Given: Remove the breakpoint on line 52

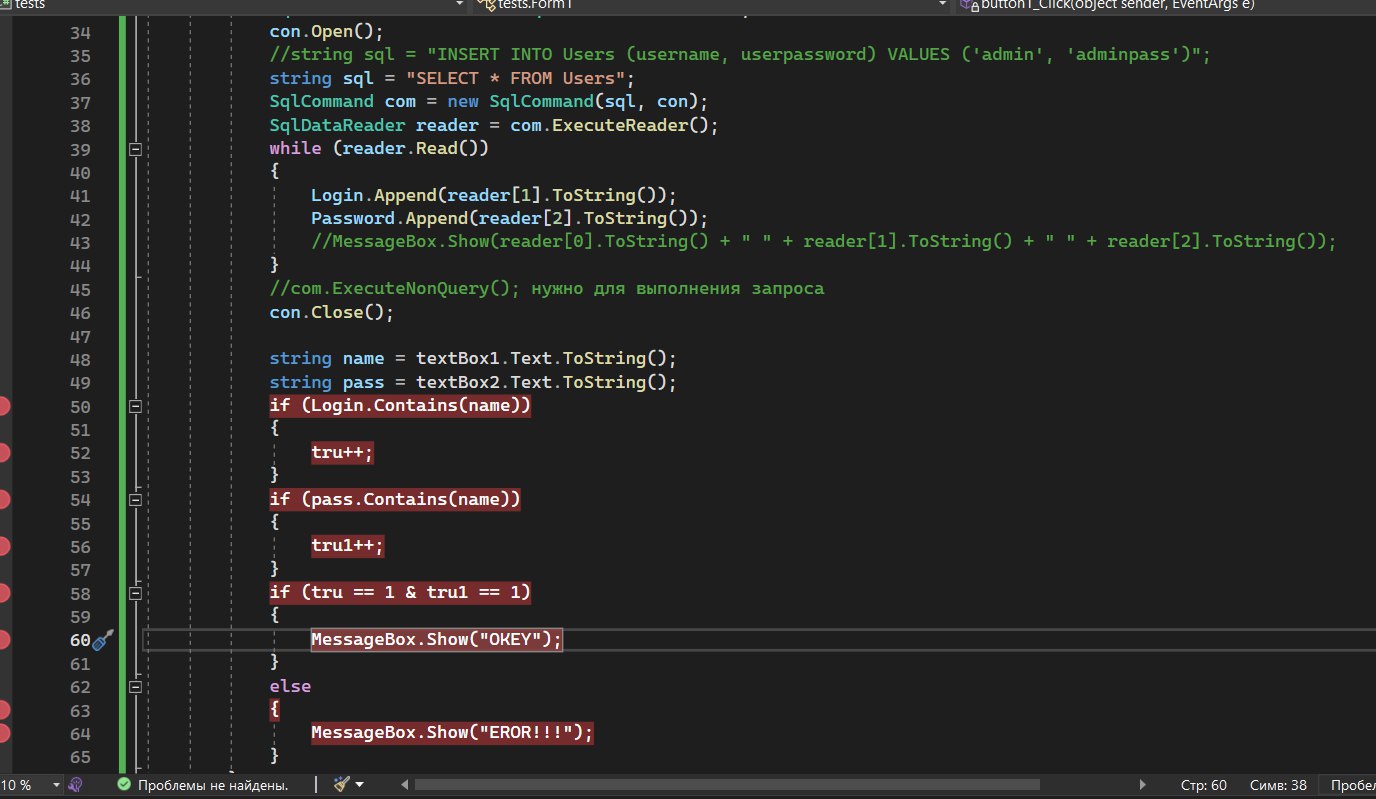Looking at the screenshot, I should pyautogui.click(x=3, y=453).
